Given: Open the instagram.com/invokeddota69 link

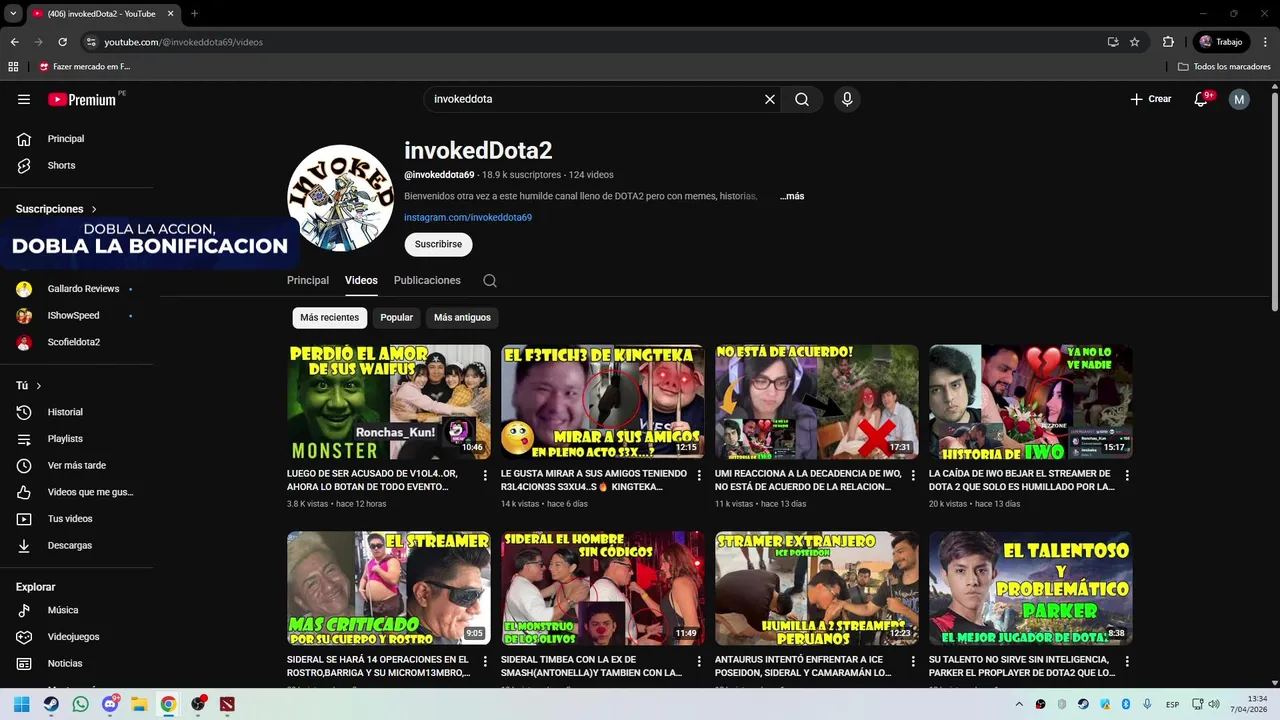Looking at the screenshot, I should (468, 217).
